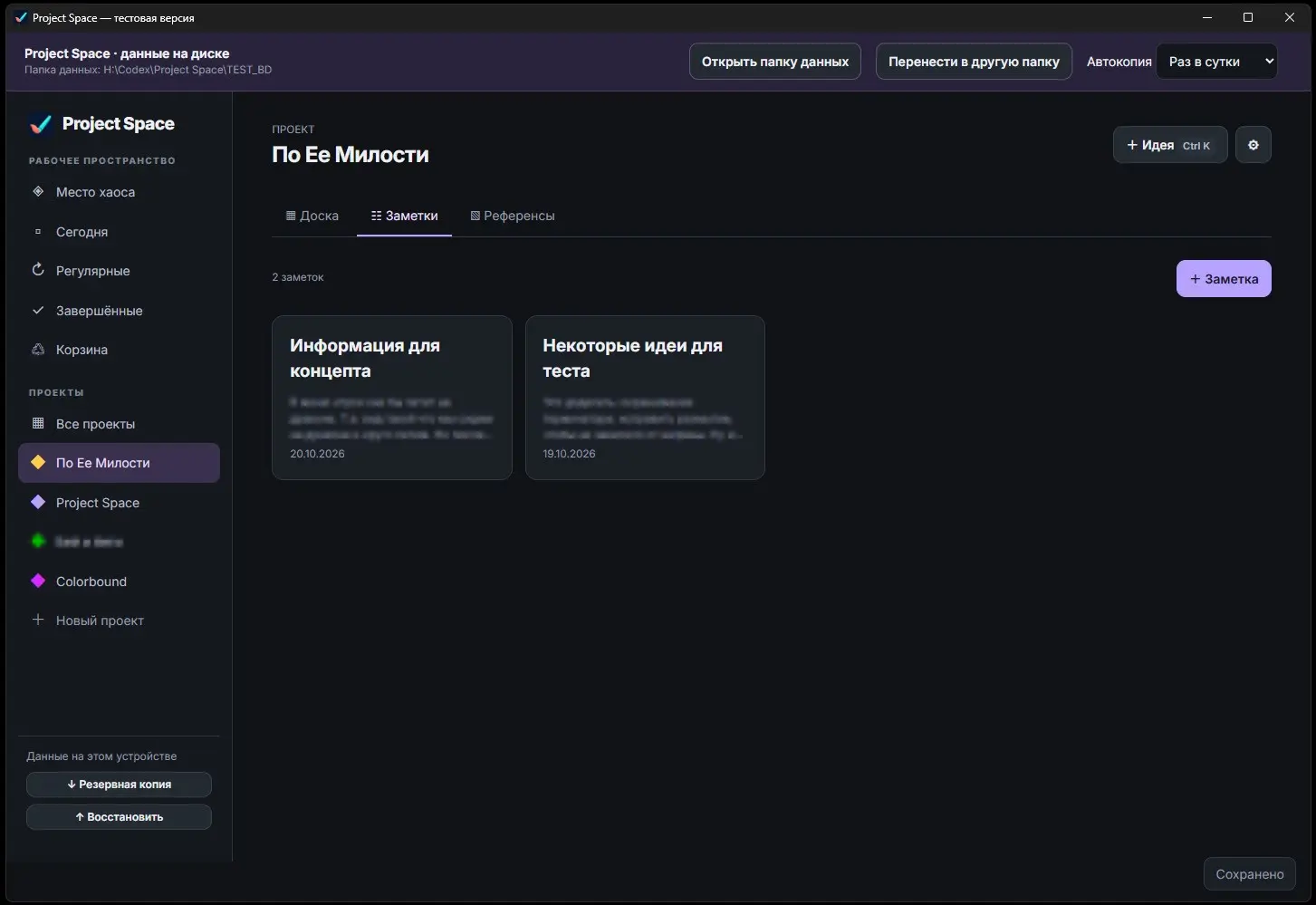The width and height of the screenshot is (1316, 905).
Task: Click the '2 заметок' count text
Action: pos(298,277)
